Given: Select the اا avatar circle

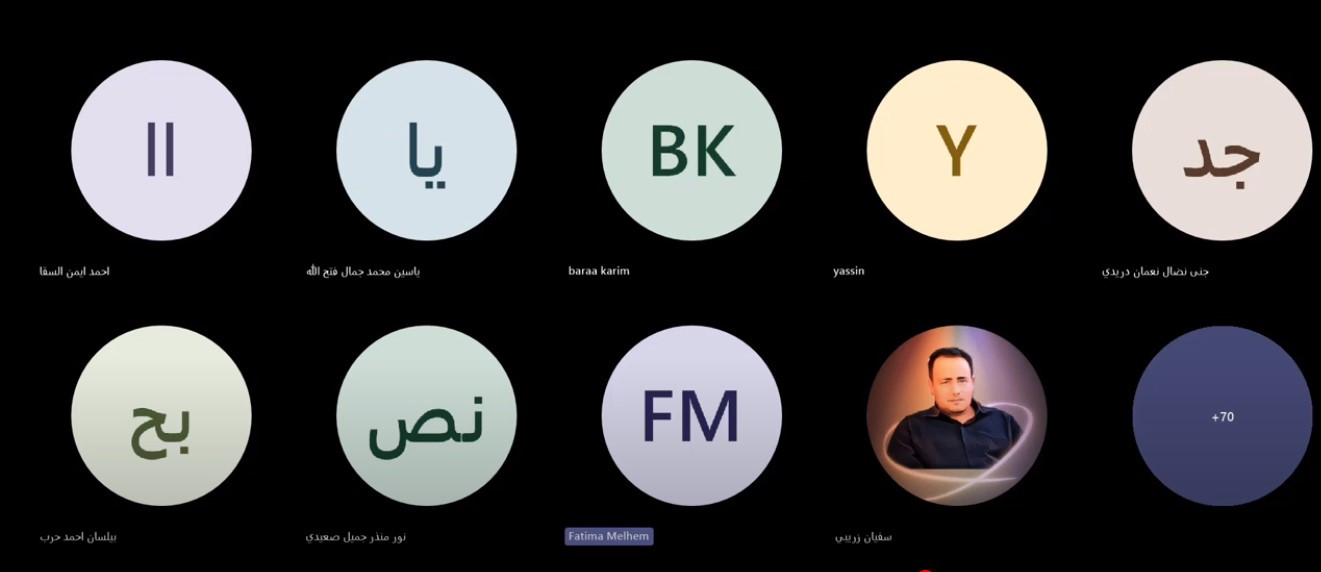Looking at the screenshot, I should (x=161, y=150).
